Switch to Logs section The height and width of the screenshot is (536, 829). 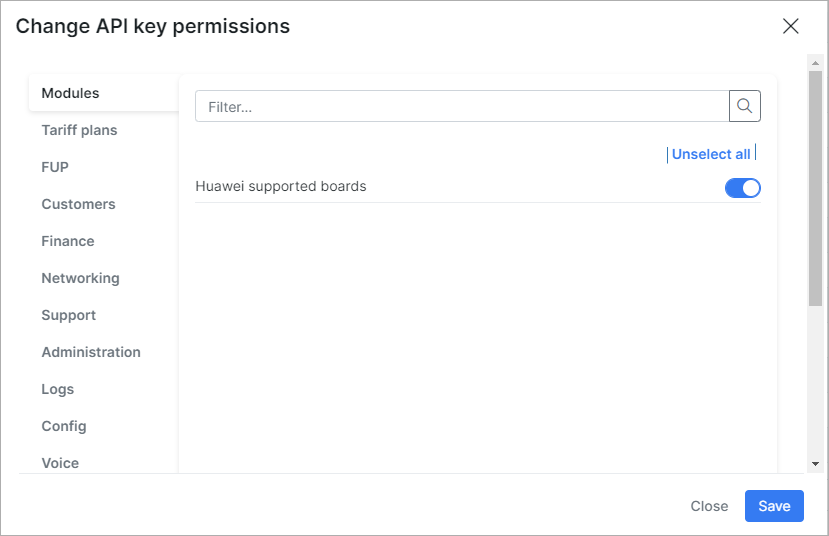coord(58,389)
